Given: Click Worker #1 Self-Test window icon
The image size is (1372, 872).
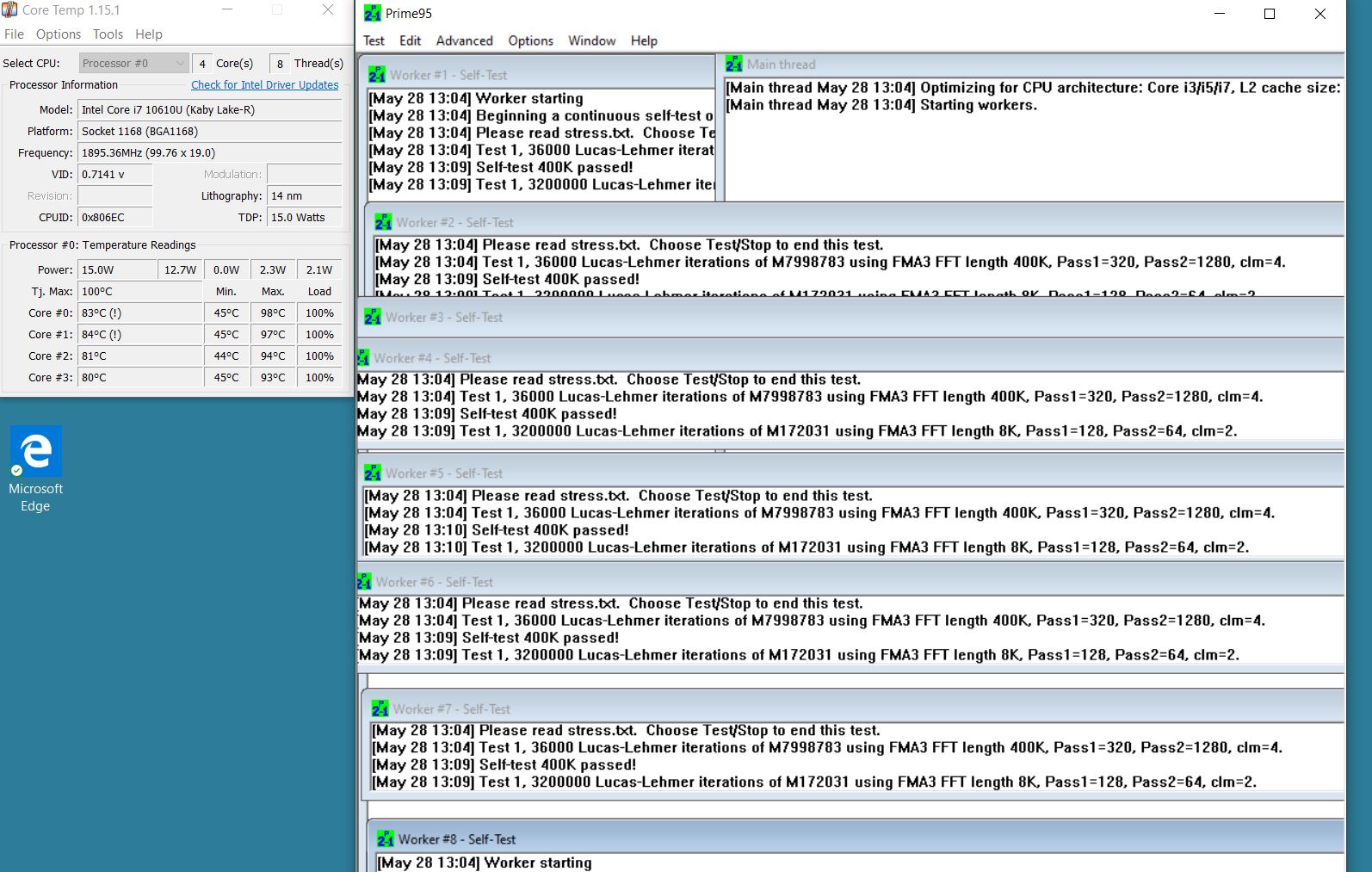Looking at the screenshot, I should 377,75.
